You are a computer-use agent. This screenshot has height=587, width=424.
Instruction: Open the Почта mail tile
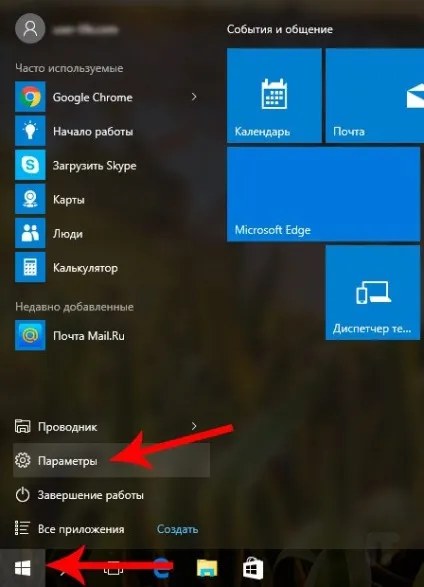point(375,95)
